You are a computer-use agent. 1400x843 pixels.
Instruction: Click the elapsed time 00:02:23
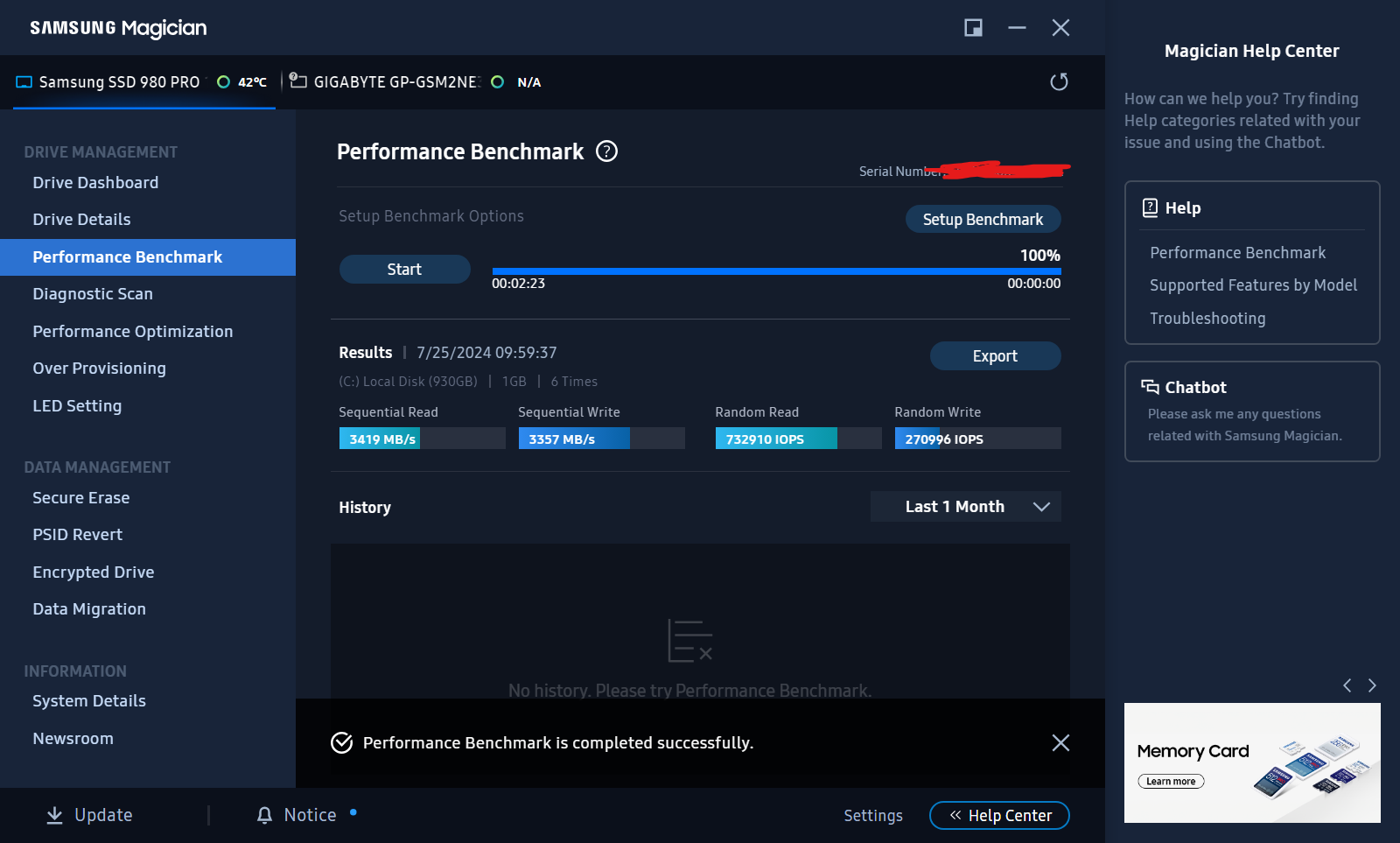pos(518,284)
